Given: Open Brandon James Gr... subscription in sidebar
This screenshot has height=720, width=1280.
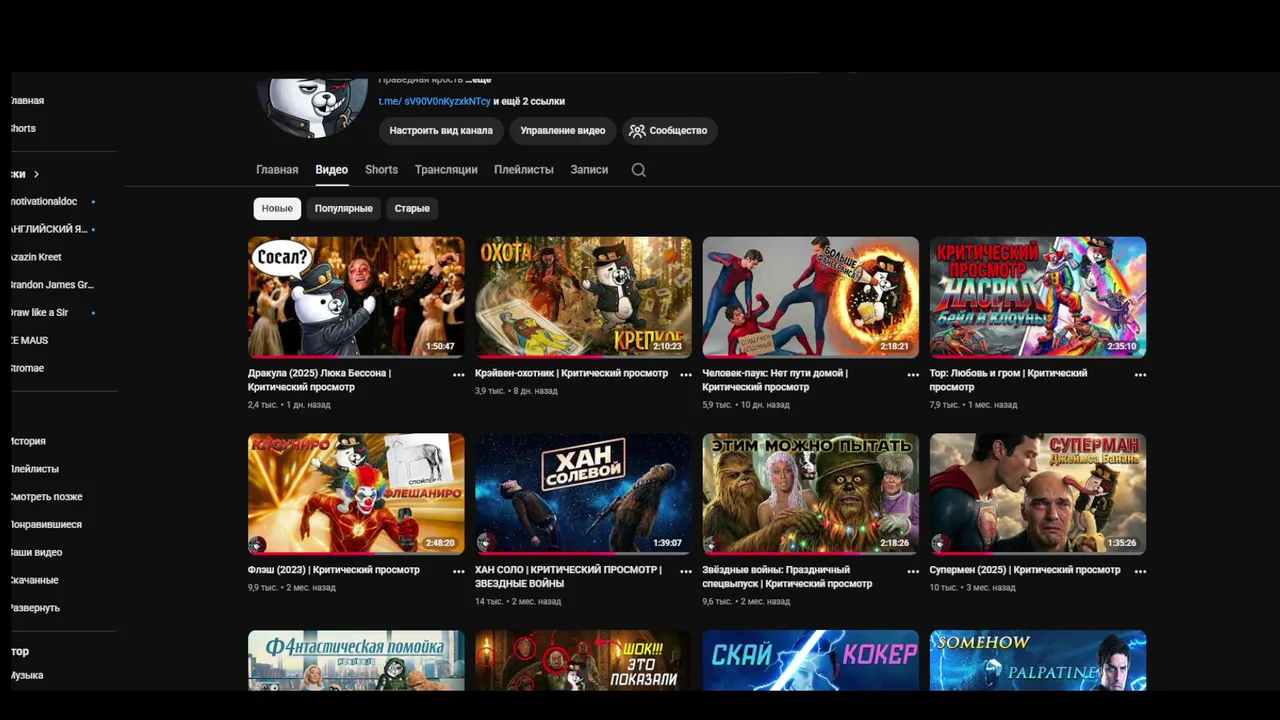Looking at the screenshot, I should [x=53, y=285].
